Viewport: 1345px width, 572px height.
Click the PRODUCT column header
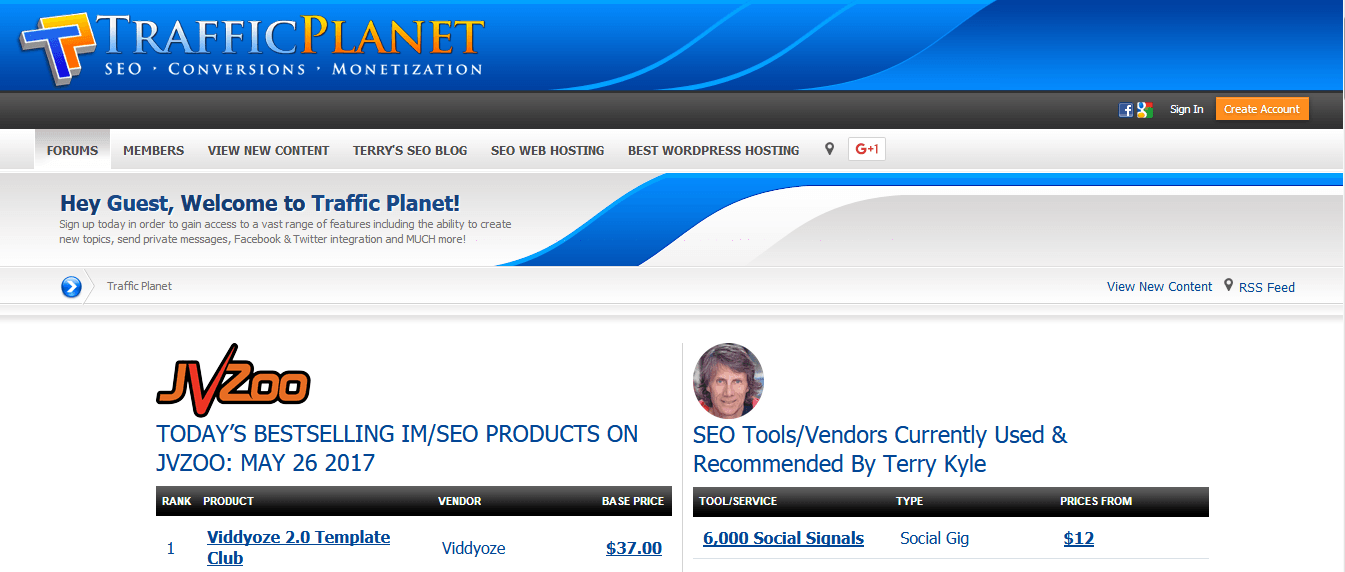[x=228, y=501]
